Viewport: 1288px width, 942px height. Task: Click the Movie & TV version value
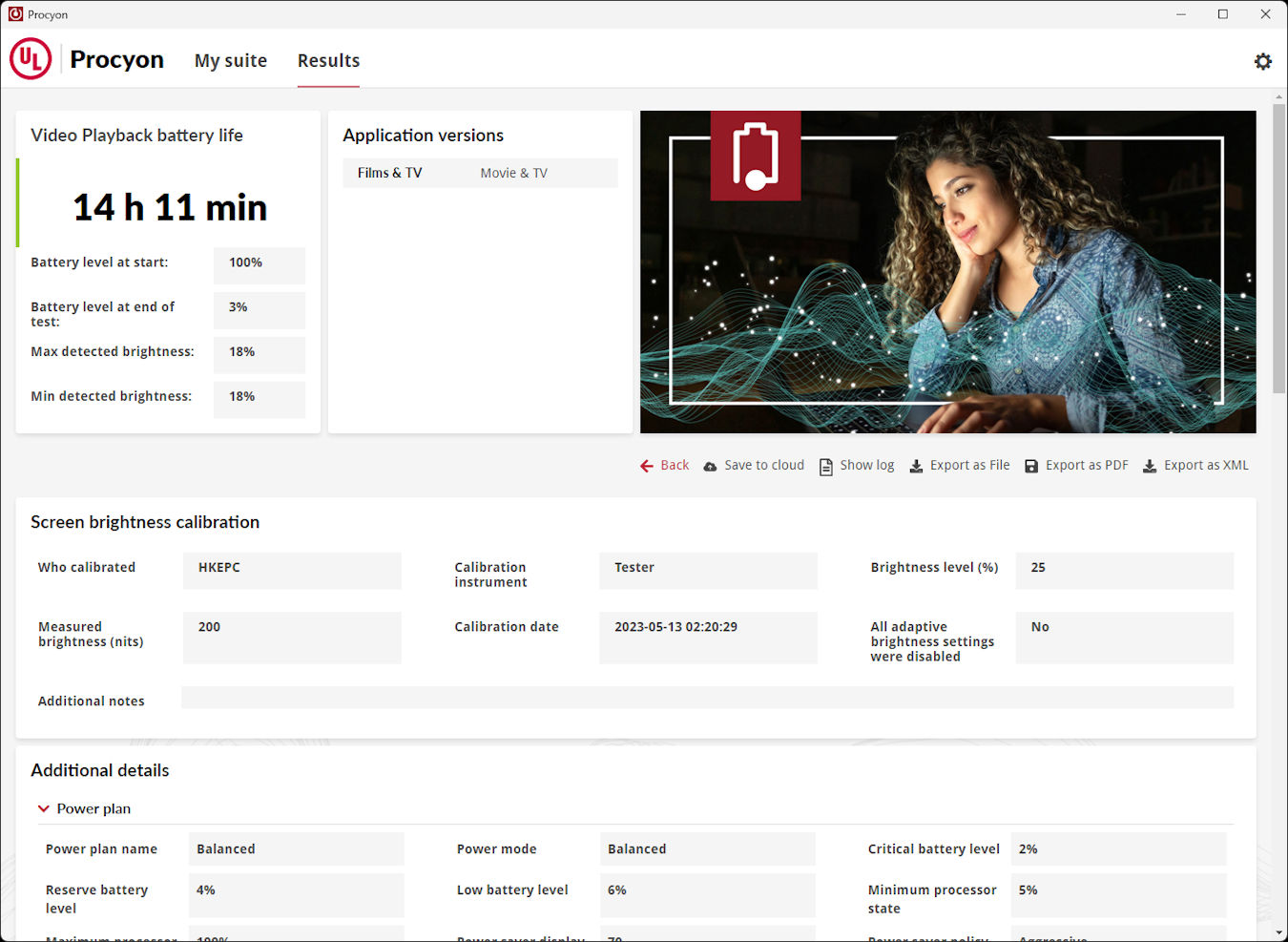click(x=513, y=173)
